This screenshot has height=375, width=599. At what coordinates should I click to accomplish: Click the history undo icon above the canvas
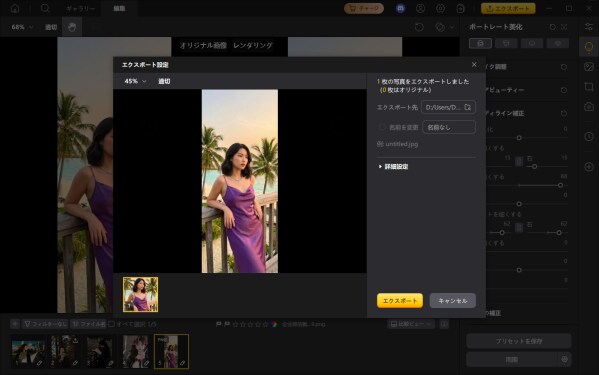pos(419,27)
